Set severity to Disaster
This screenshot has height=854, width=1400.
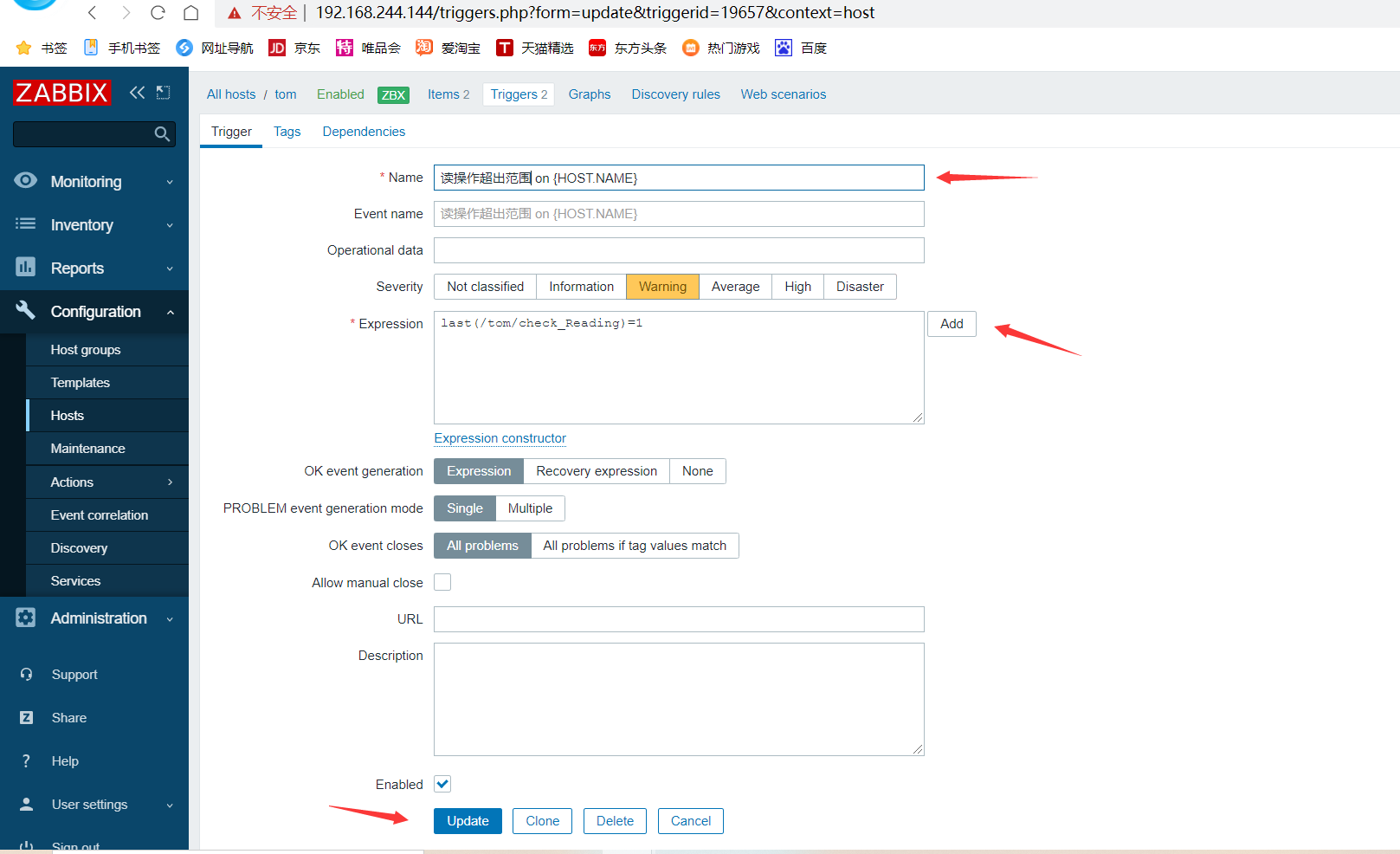coord(861,287)
